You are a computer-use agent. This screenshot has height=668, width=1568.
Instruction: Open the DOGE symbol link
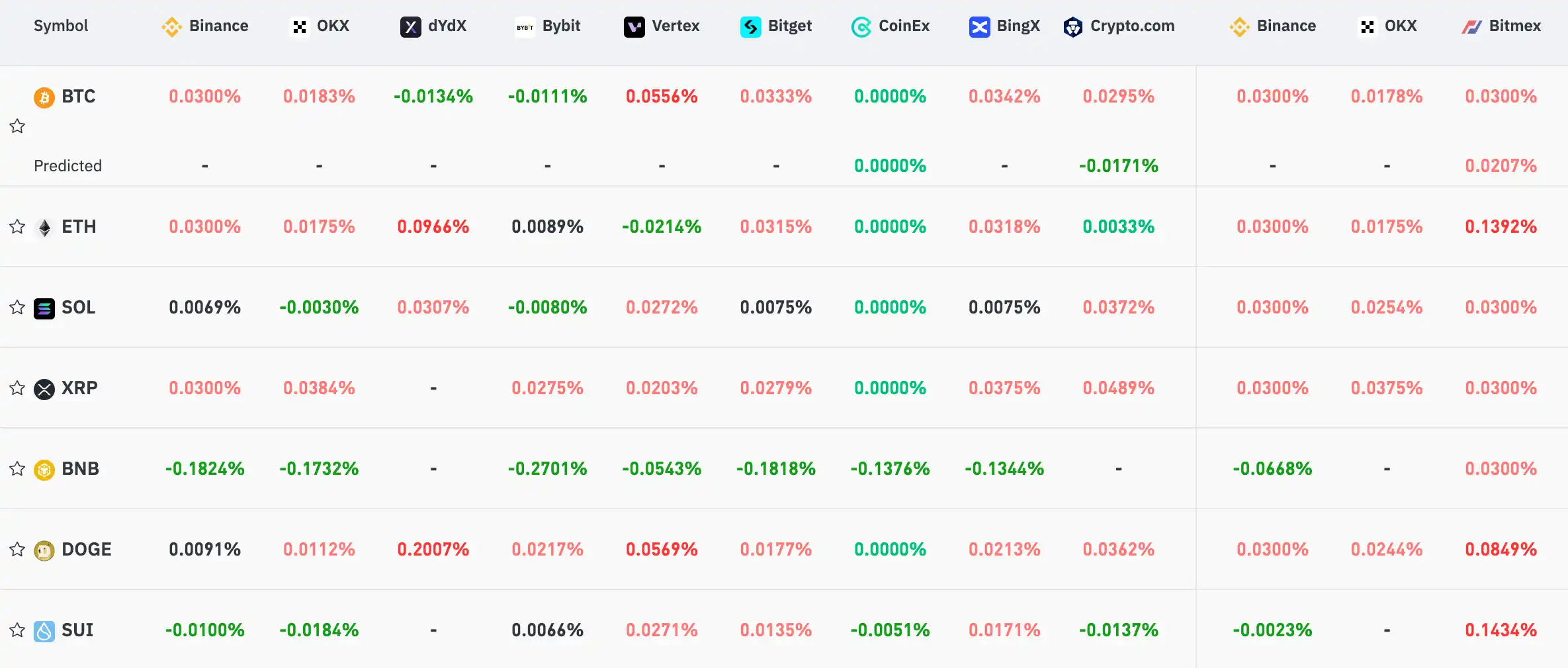pos(87,550)
